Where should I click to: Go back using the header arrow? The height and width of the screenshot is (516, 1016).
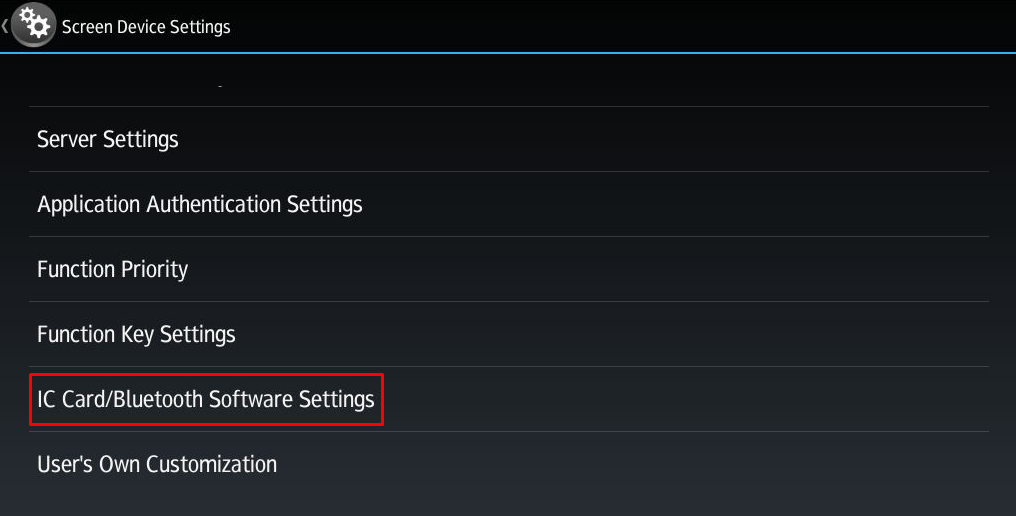[x=5, y=26]
